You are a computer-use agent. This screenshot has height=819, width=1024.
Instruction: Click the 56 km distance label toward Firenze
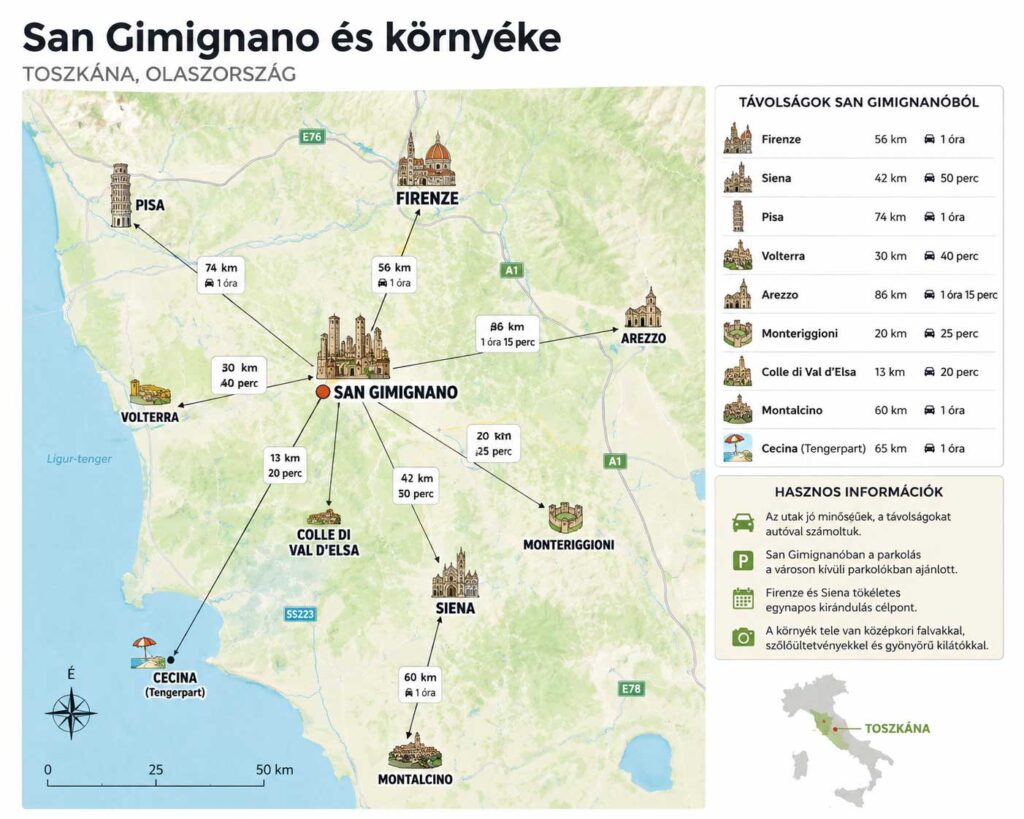pos(394,275)
